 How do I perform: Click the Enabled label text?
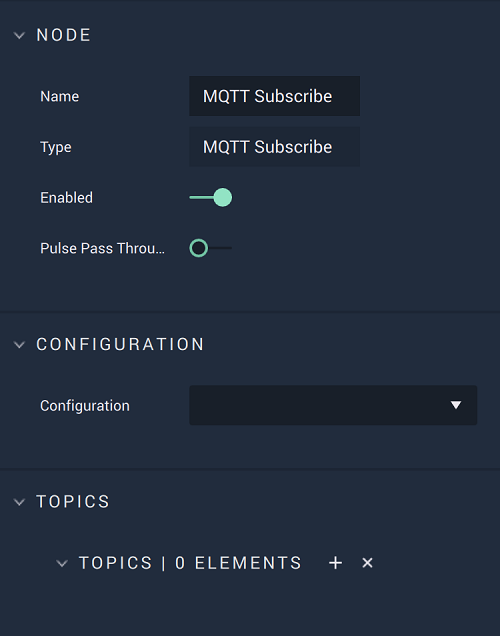click(67, 198)
